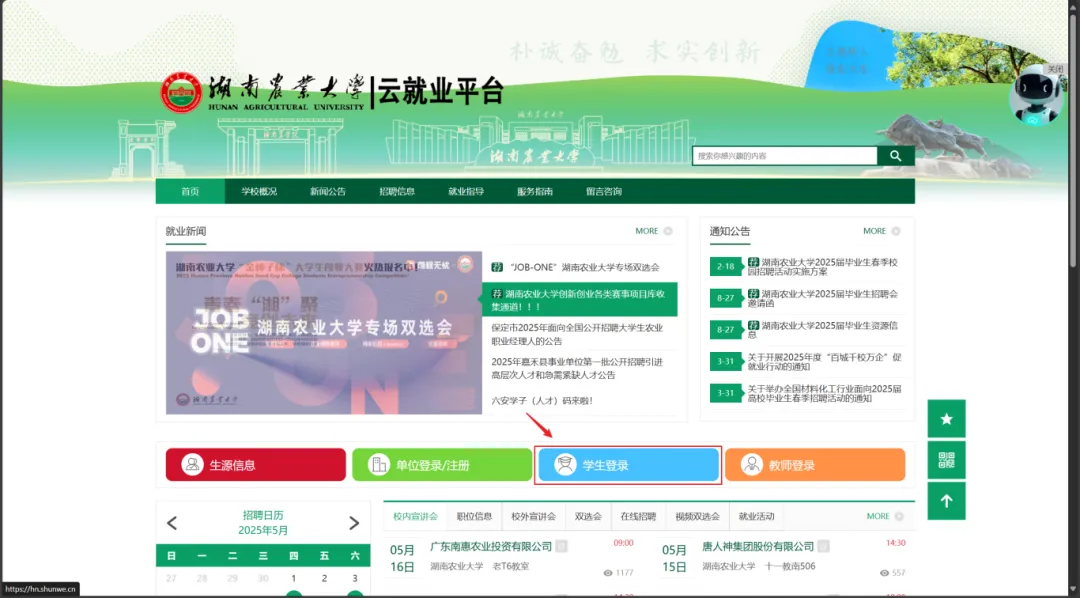Viewport: 1080px width, 598px height.
Task: Close the robot assistant via 关闭
Action: coord(1055,69)
